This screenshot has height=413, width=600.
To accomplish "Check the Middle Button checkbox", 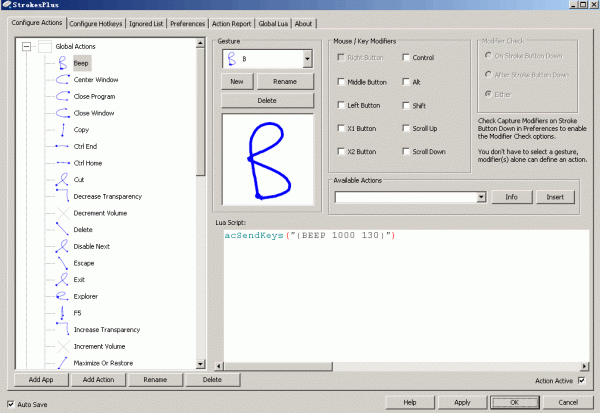I will pyautogui.click(x=341, y=82).
